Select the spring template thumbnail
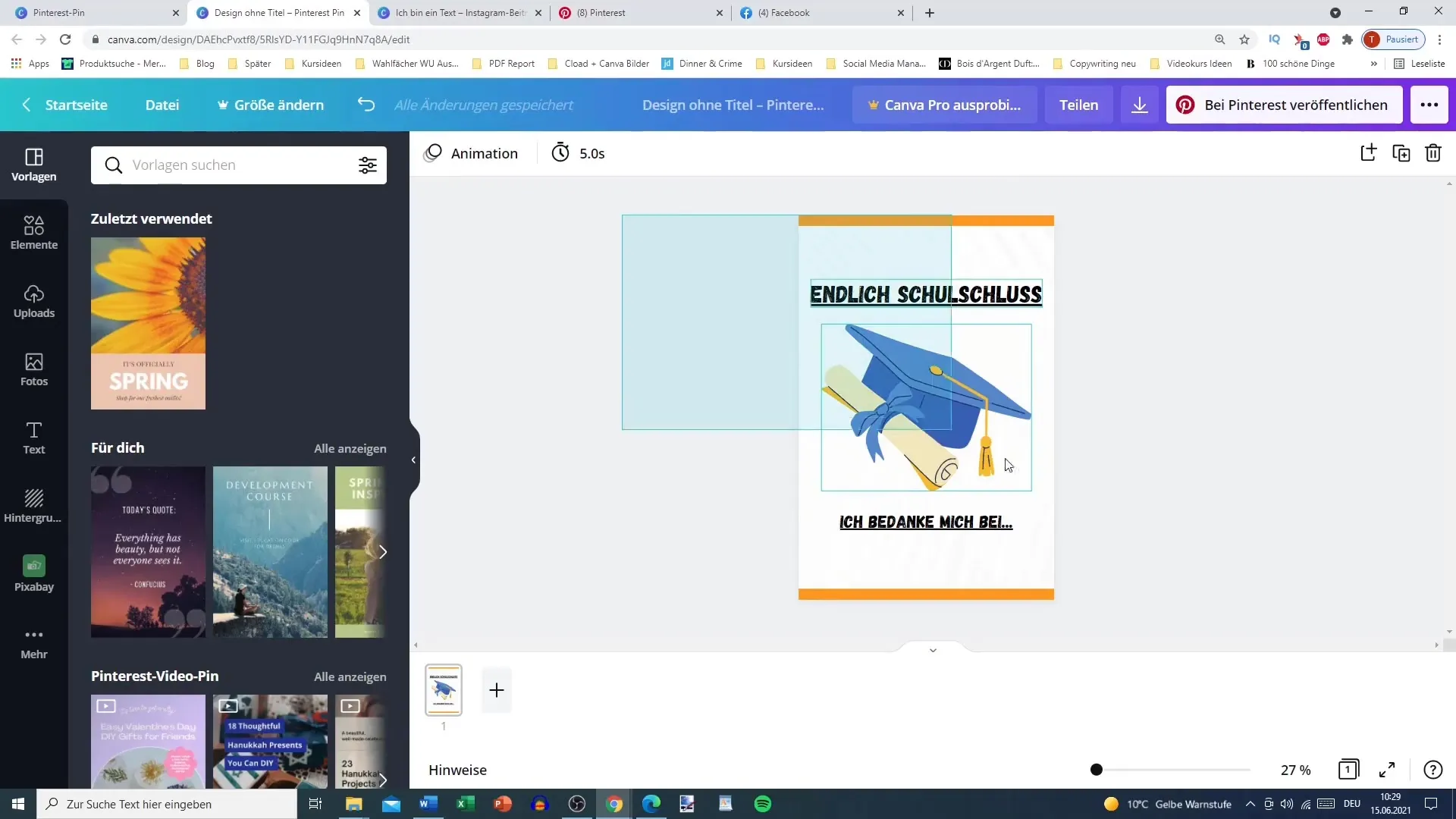Image resolution: width=1456 pixels, height=819 pixels. 148,323
